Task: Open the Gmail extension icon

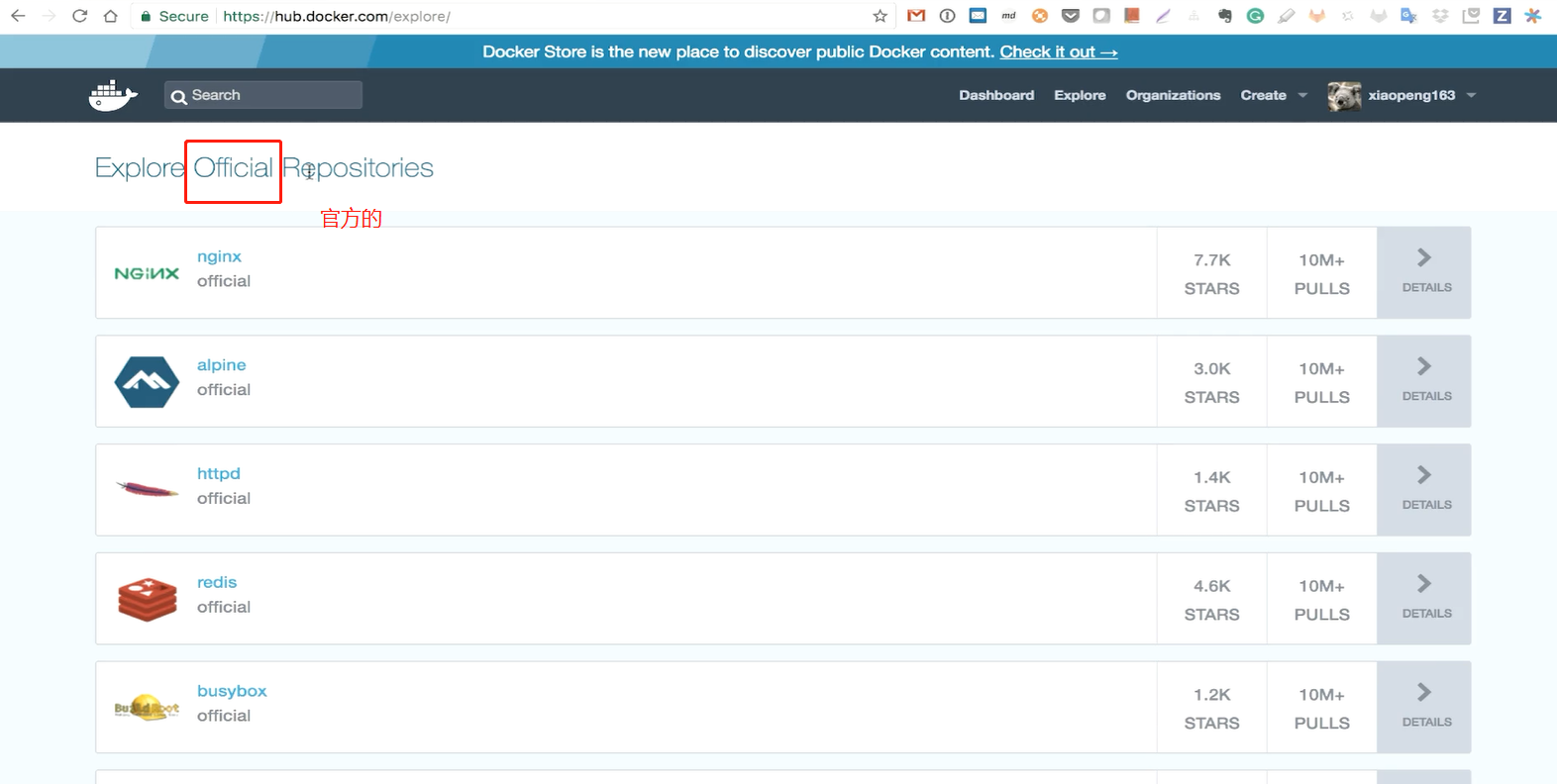Action: (x=916, y=16)
